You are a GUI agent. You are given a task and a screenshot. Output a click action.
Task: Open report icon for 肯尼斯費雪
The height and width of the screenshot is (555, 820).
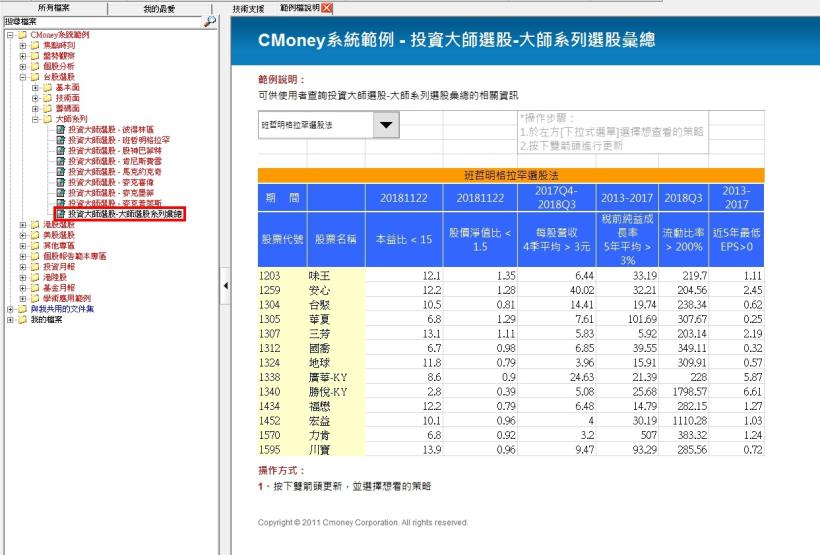[61, 161]
